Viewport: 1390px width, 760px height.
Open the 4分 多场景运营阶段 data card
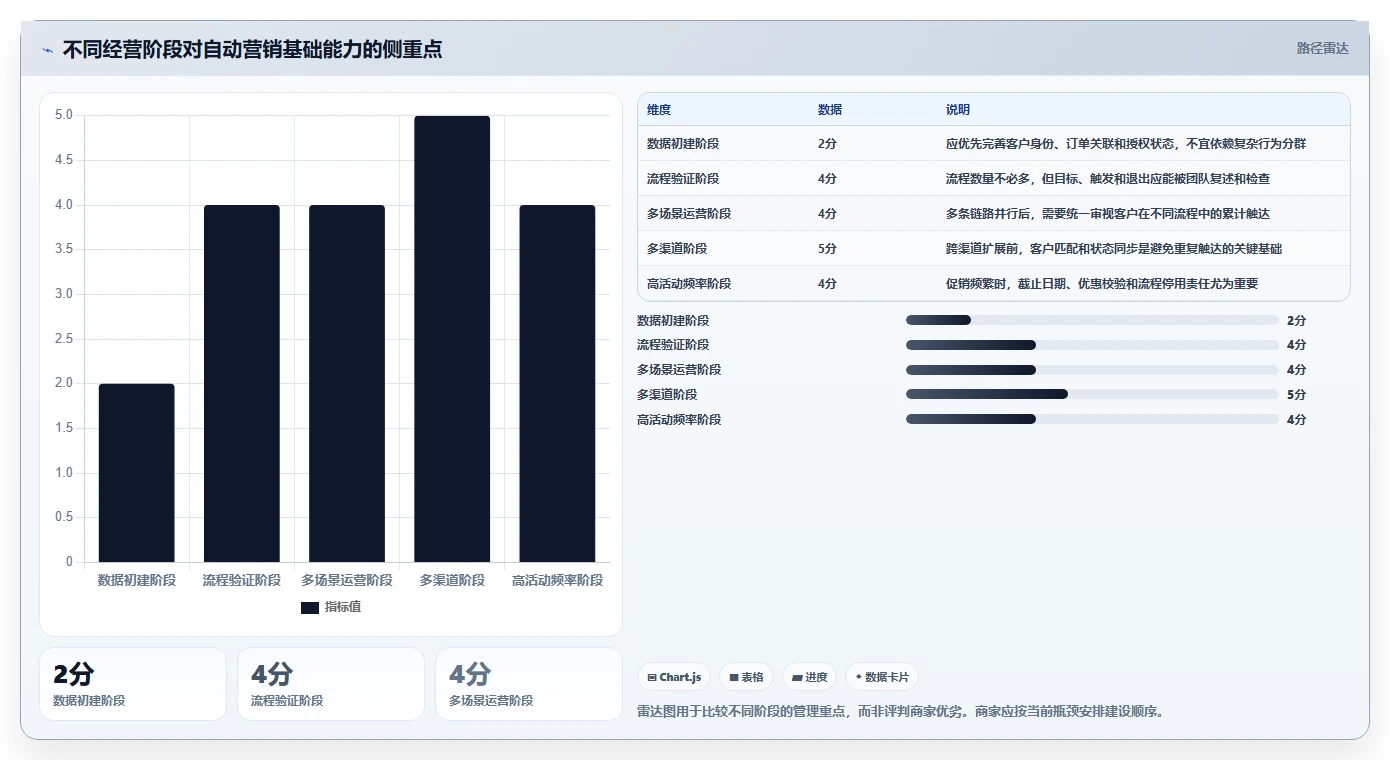click(529, 684)
